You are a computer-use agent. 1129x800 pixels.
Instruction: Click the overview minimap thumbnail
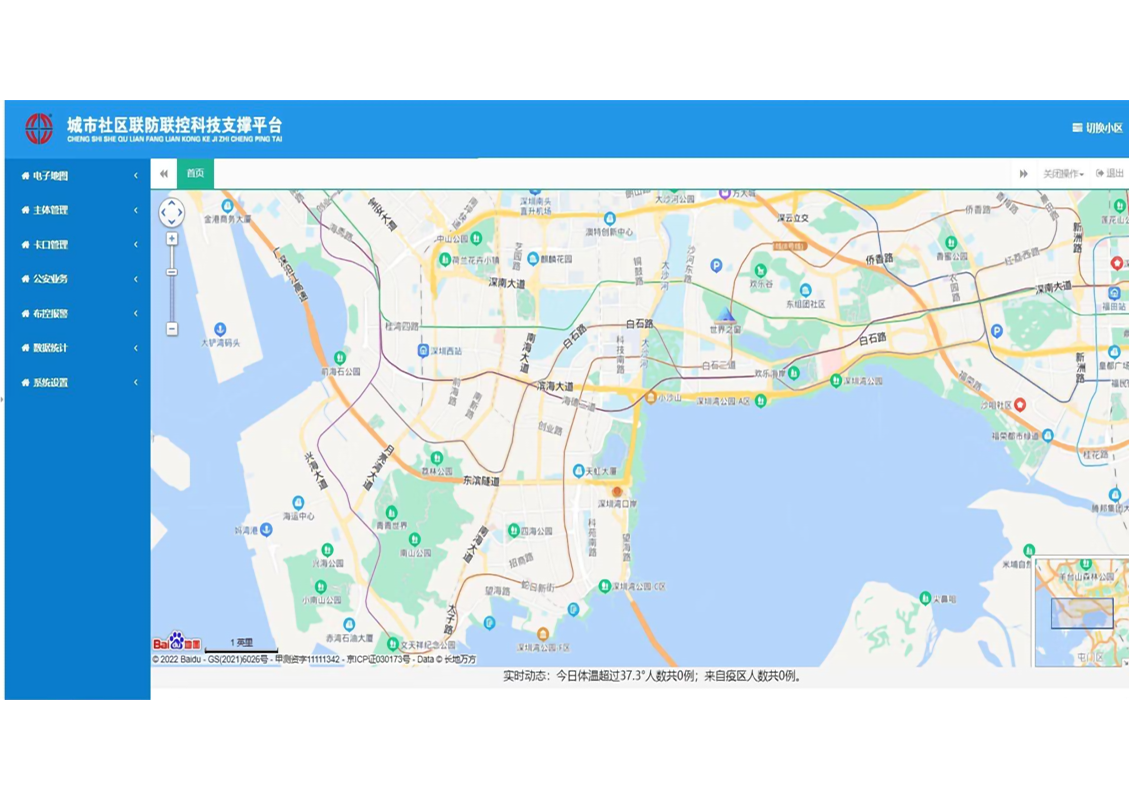tap(1082, 612)
